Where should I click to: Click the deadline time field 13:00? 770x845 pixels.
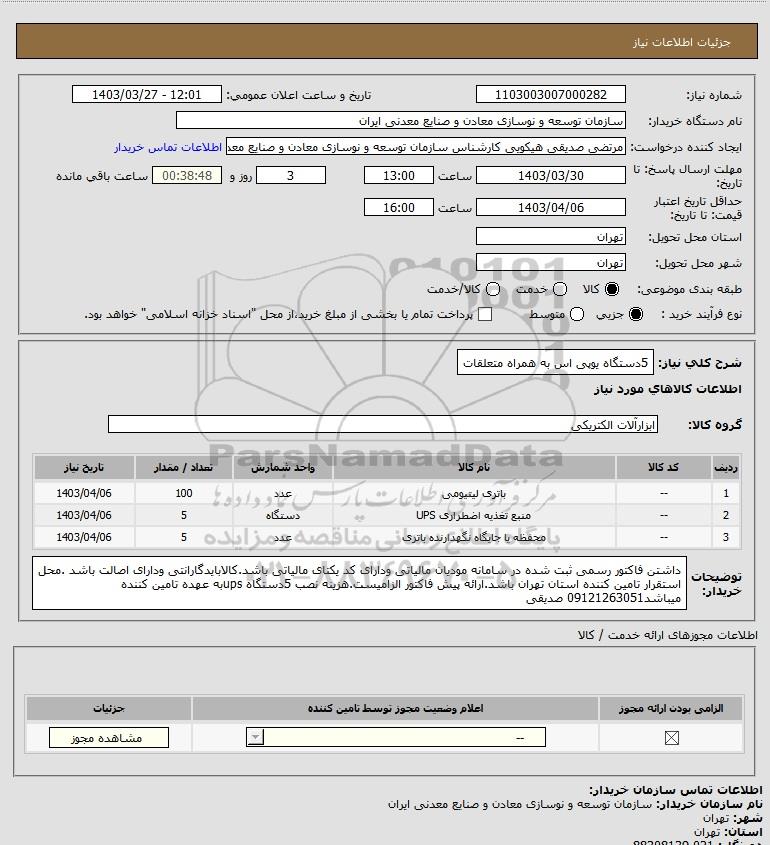point(399,176)
